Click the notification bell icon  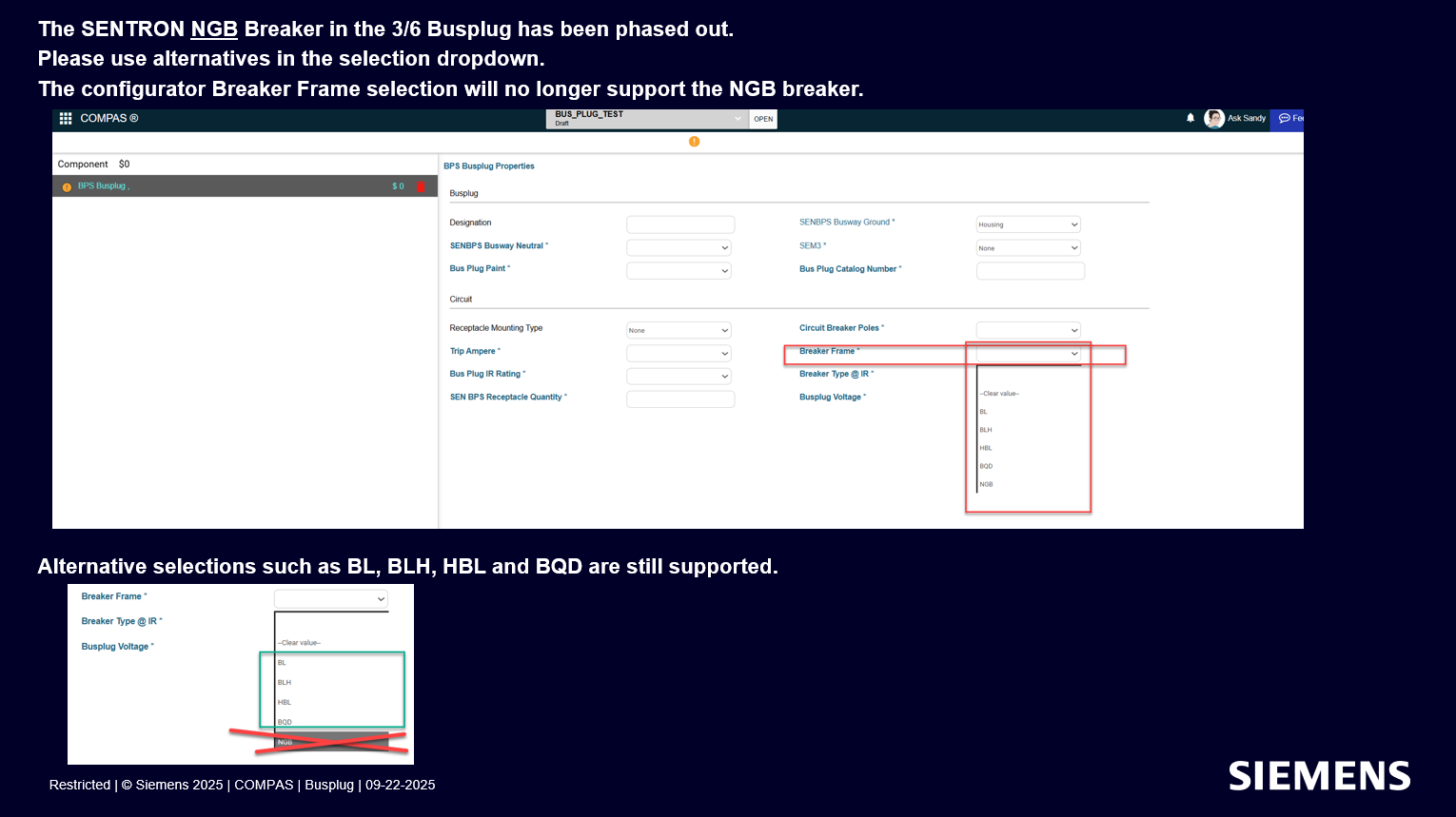coord(1190,119)
